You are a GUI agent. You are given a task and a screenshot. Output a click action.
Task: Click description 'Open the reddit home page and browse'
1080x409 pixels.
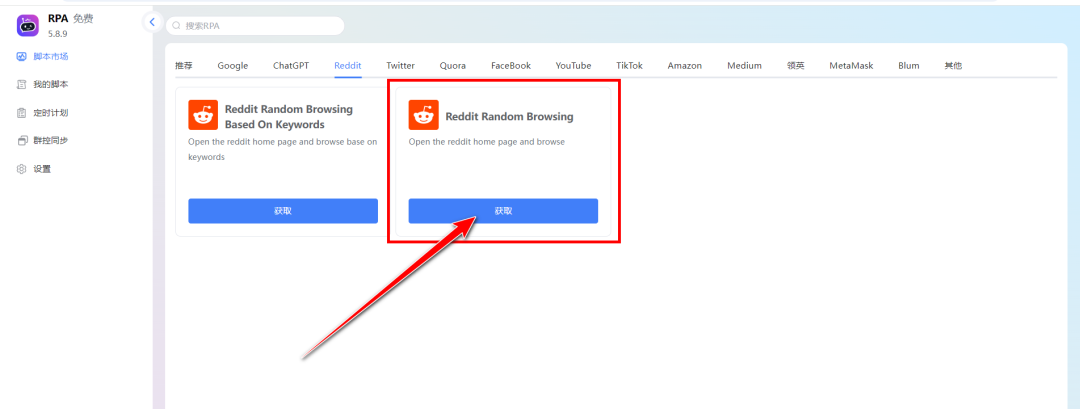tap(486, 142)
